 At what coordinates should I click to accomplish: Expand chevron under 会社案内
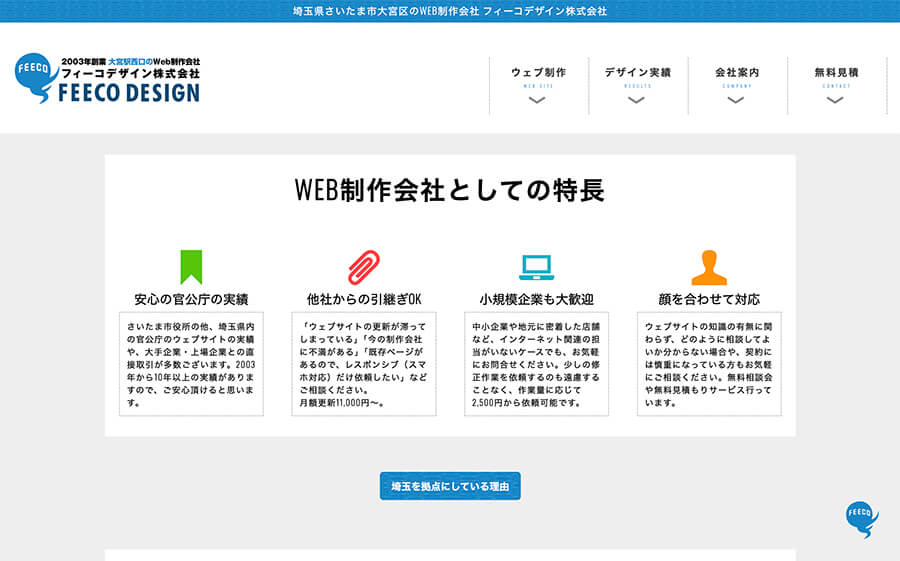click(737, 100)
